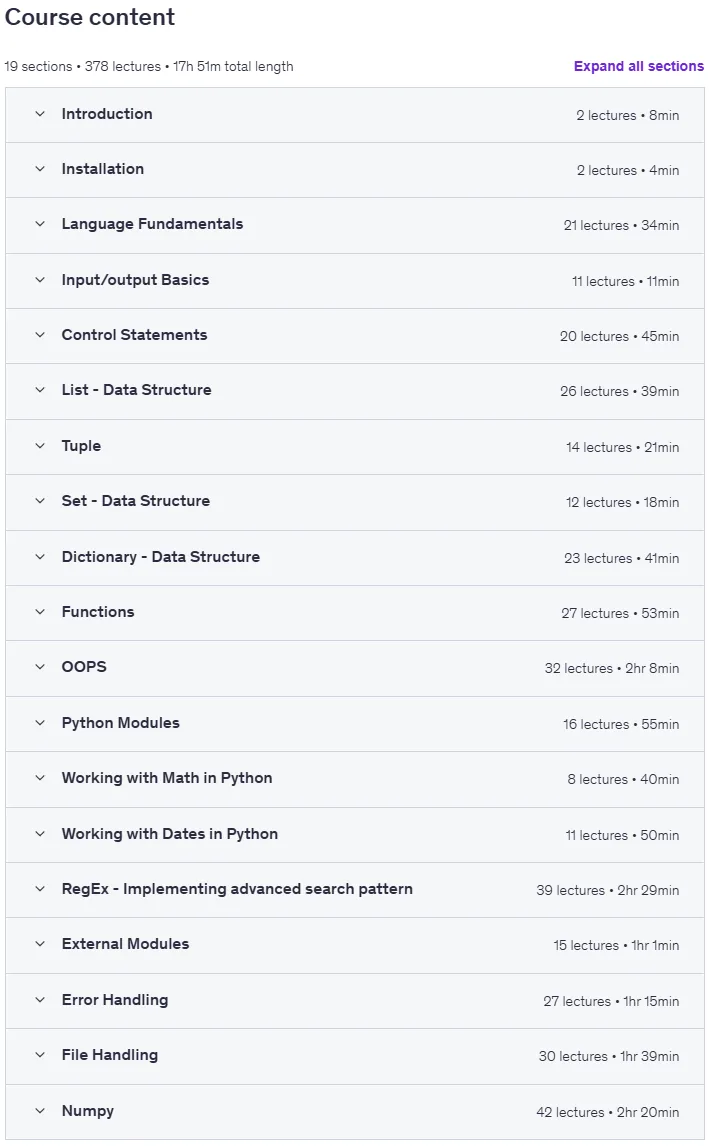Expand Working with Dates in Python chevron

tap(40, 834)
